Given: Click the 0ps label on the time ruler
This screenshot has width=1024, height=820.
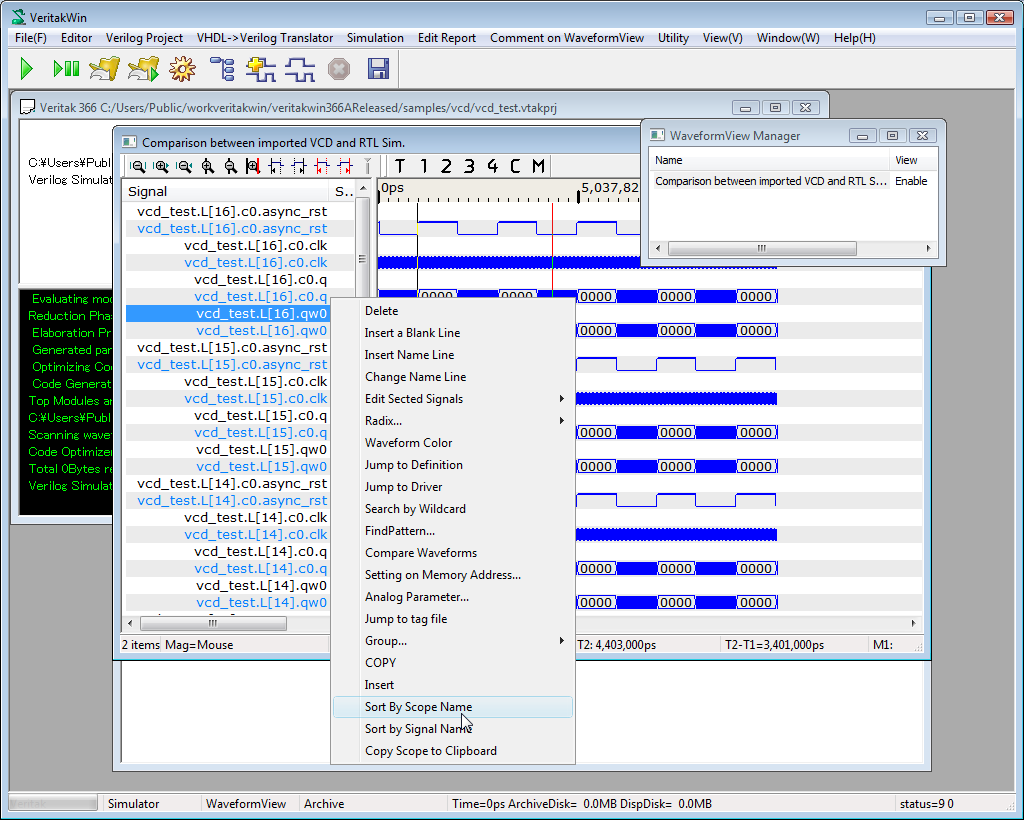Looking at the screenshot, I should tap(392, 188).
